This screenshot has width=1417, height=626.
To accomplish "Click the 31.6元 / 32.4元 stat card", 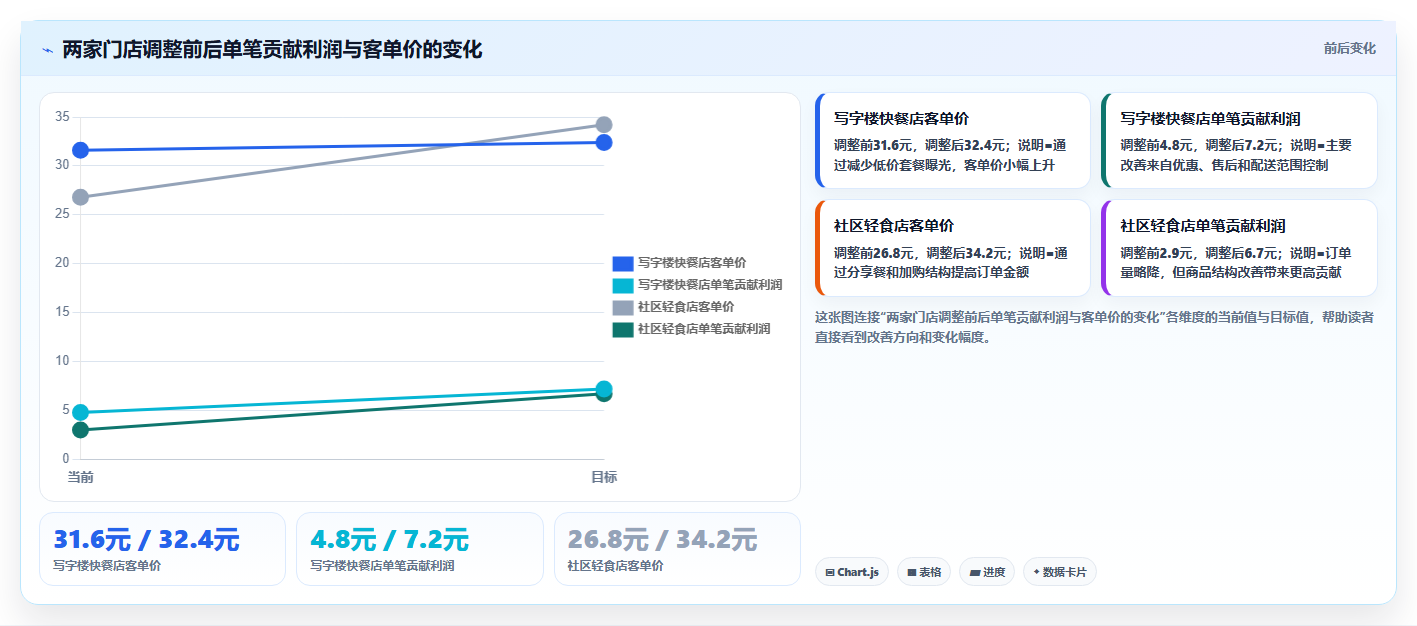I will tap(162, 549).
